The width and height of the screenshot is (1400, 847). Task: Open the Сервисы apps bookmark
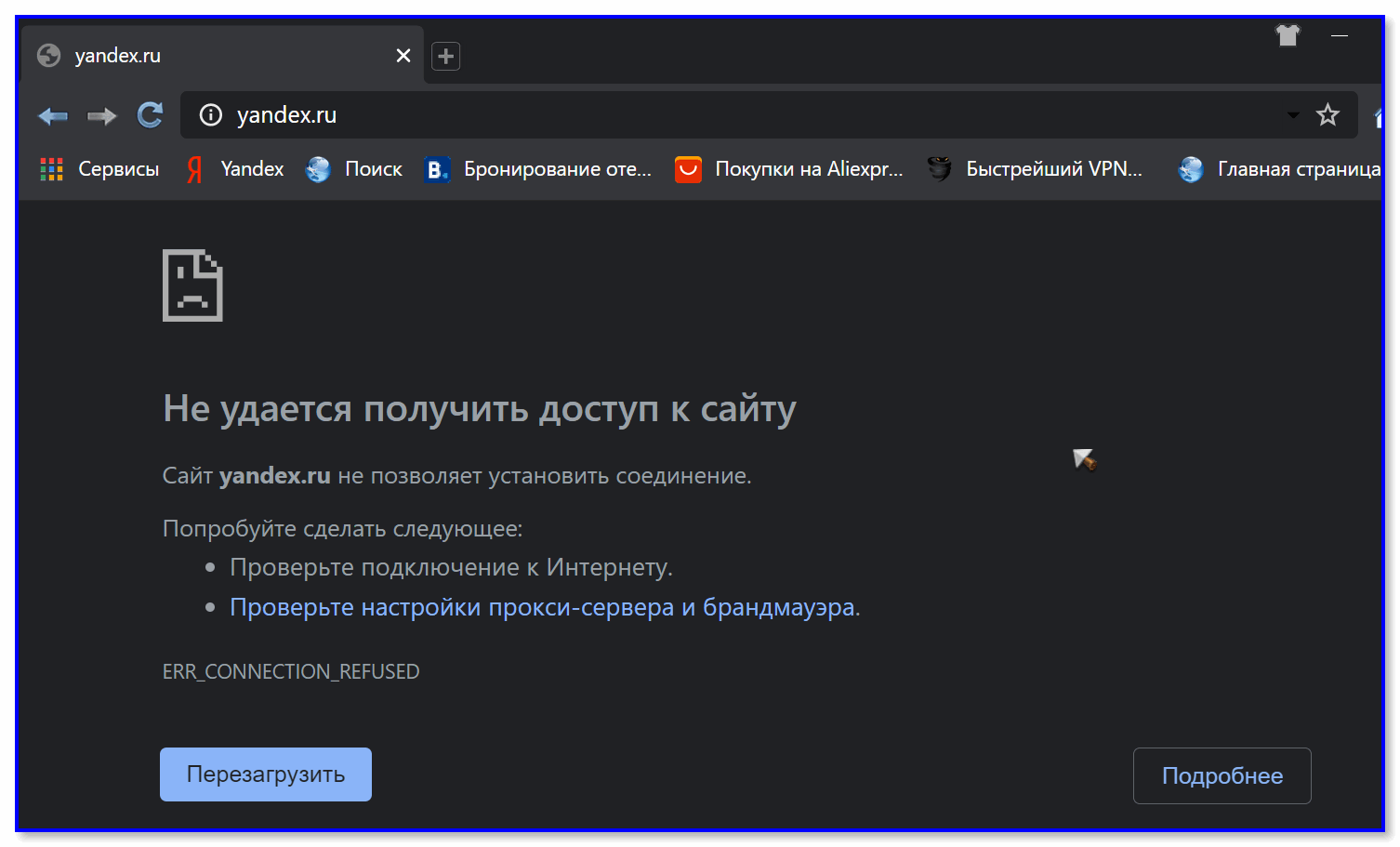(x=99, y=169)
